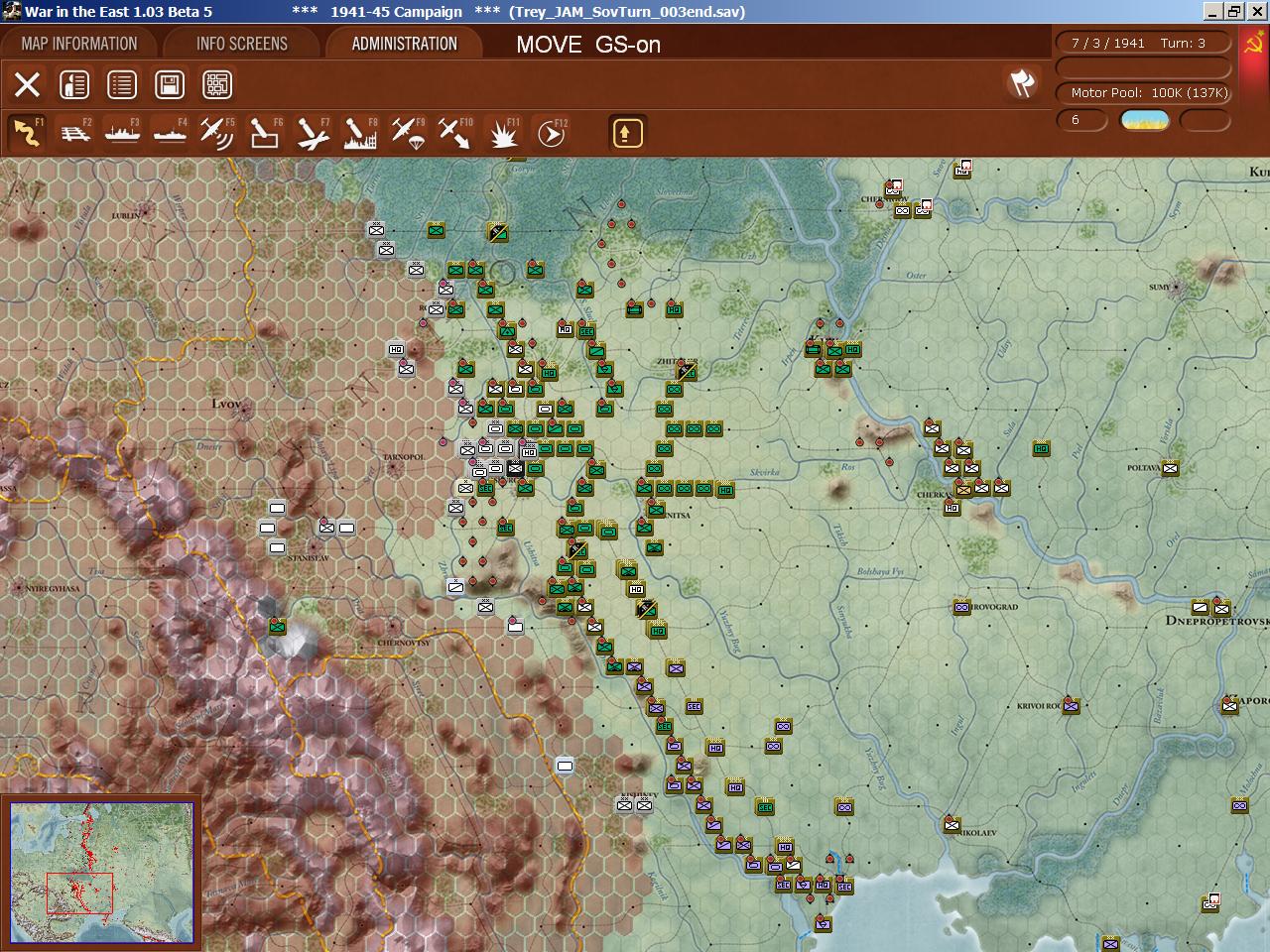Image resolution: width=1270 pixels, height=952 pixels.
Task: Click the floppy disk save game icon
Action: (x=170, y=84)
